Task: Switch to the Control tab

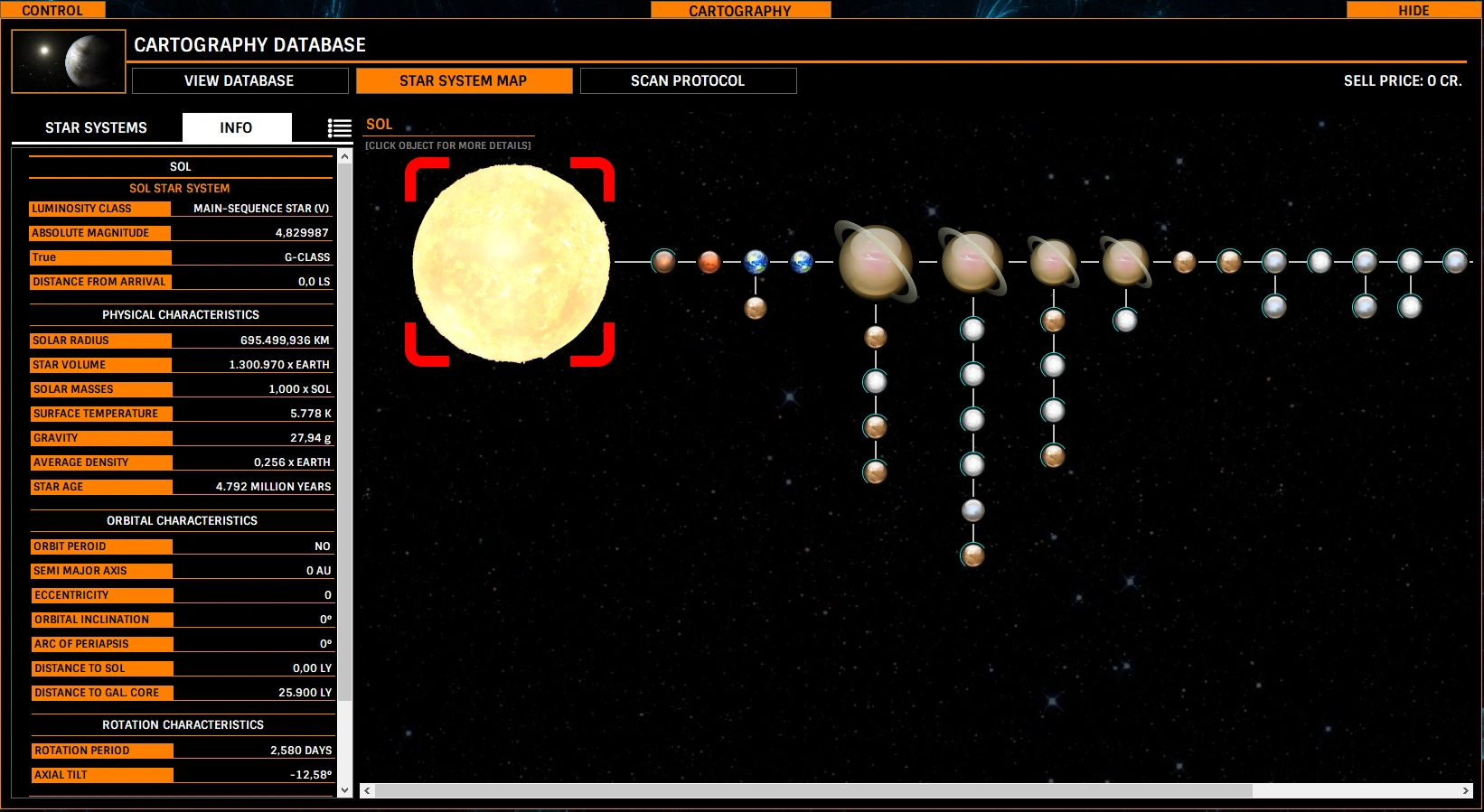Action: coord(52,10)
